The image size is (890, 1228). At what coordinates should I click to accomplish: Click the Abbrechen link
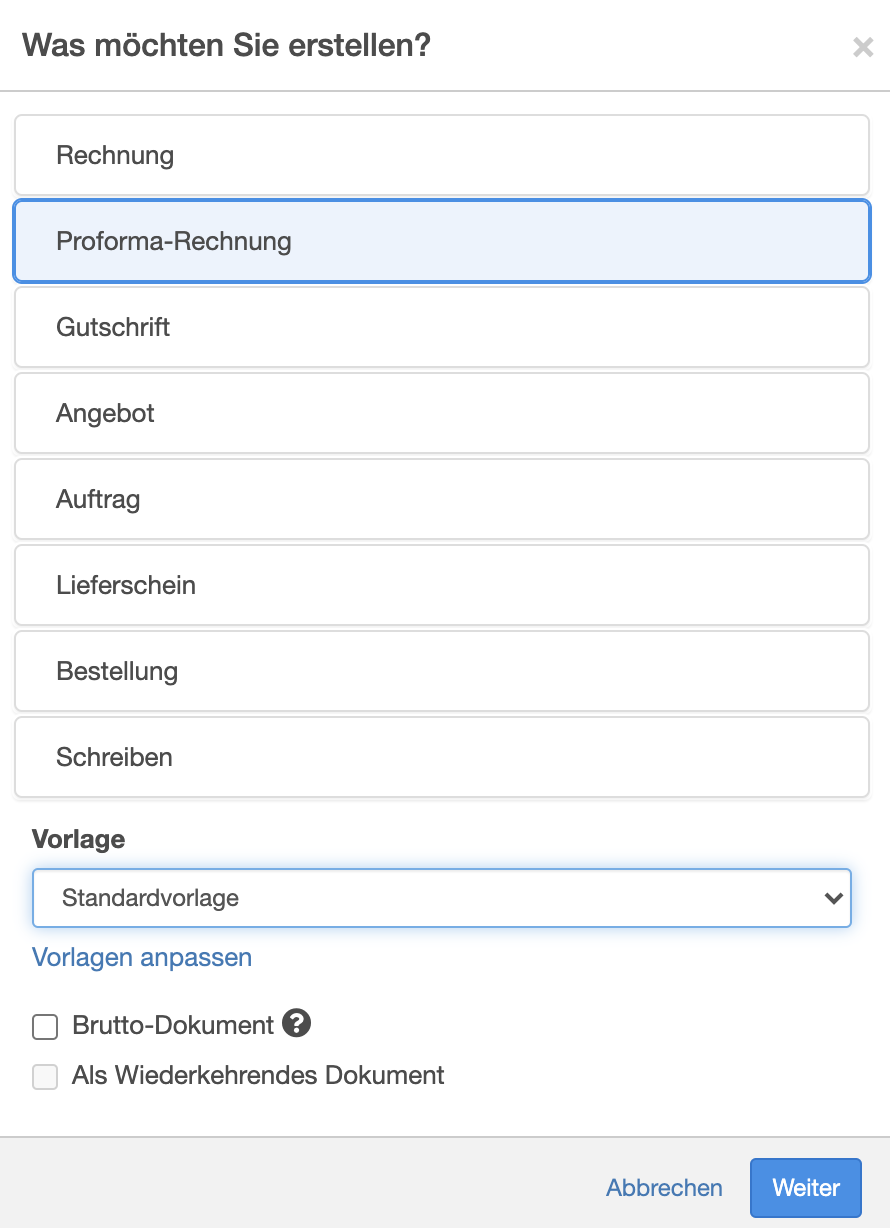click(664, 1187)
